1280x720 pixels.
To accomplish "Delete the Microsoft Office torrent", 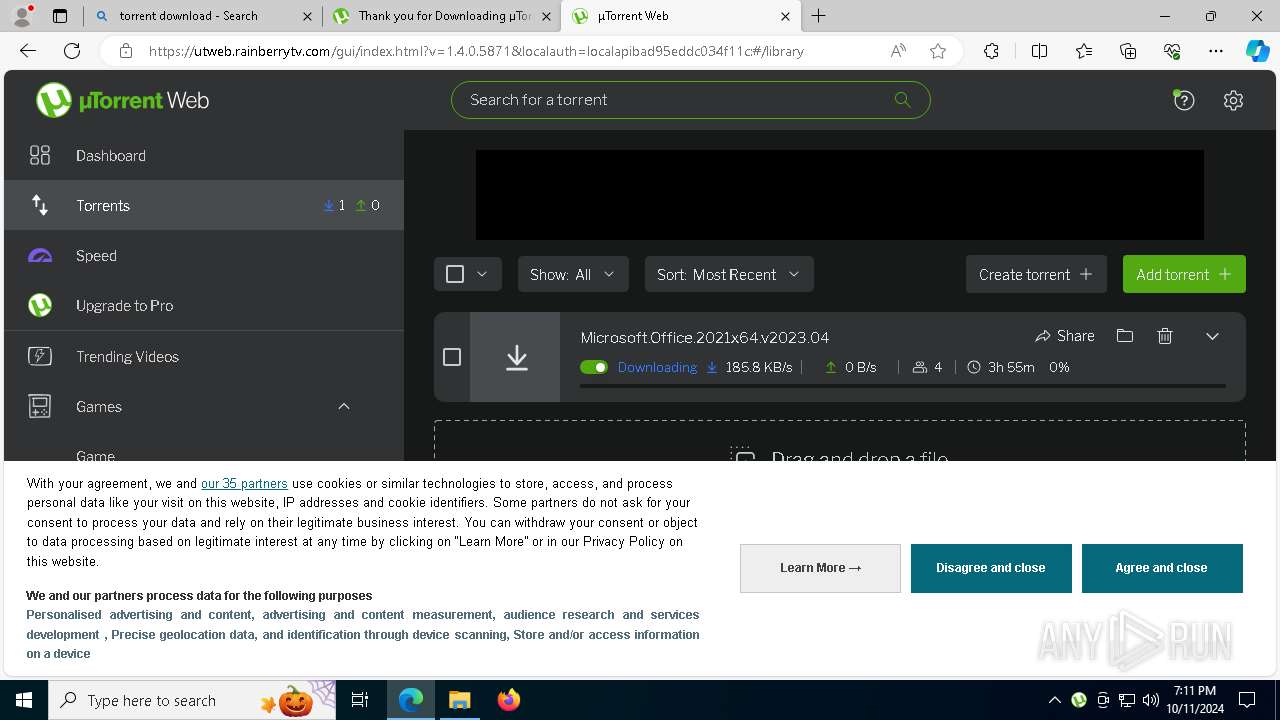I will (x=1165, y=336).
